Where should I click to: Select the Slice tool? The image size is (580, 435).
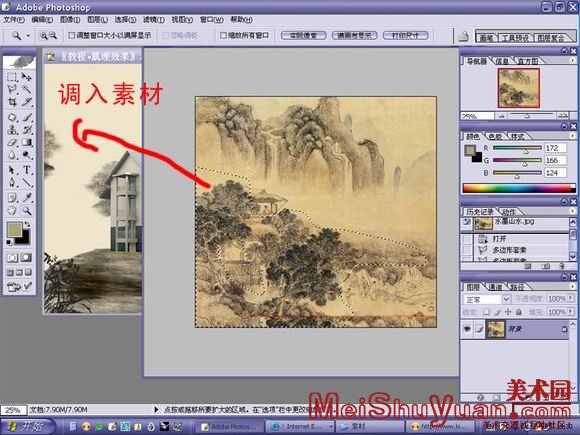[26, 101]
